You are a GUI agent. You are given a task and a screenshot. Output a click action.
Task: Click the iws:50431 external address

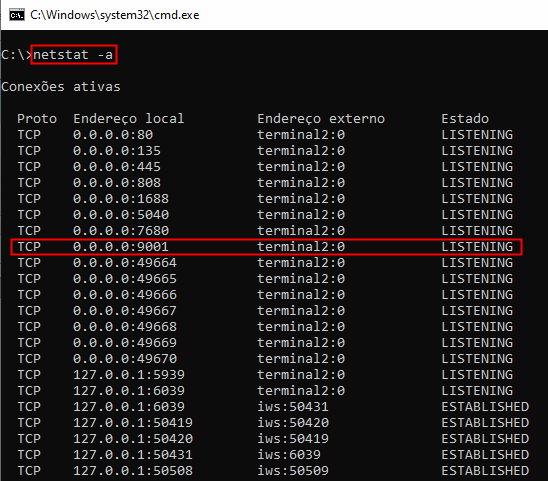(x=293, y=407)
